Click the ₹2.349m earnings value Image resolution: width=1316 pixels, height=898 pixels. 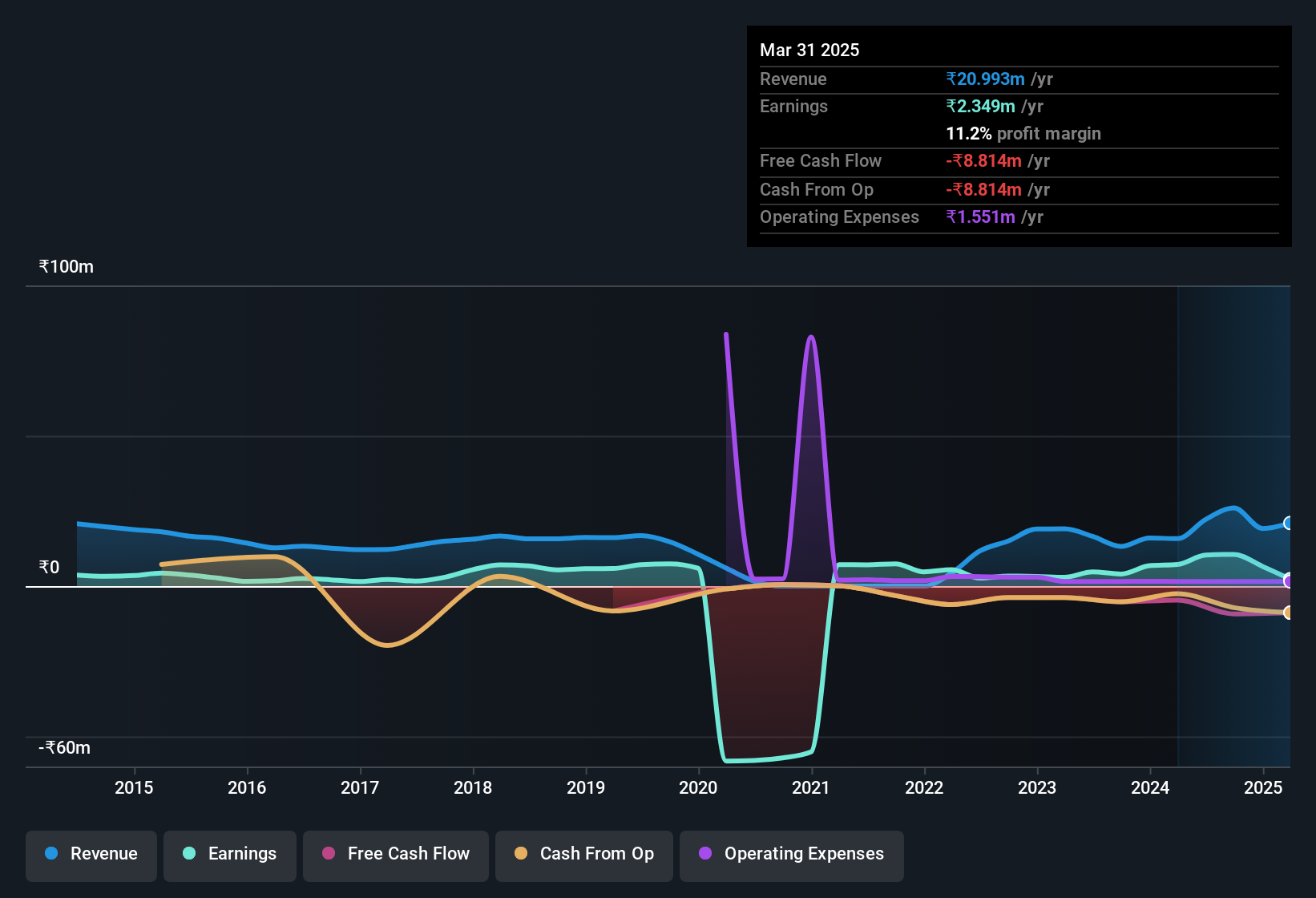point(980,107)
